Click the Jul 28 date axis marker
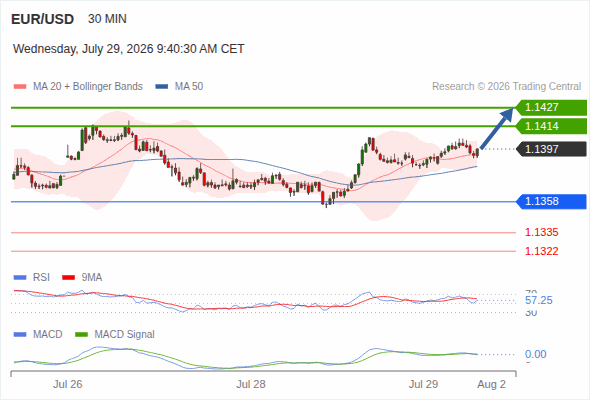The image size is (590, 400). point(251,384)
